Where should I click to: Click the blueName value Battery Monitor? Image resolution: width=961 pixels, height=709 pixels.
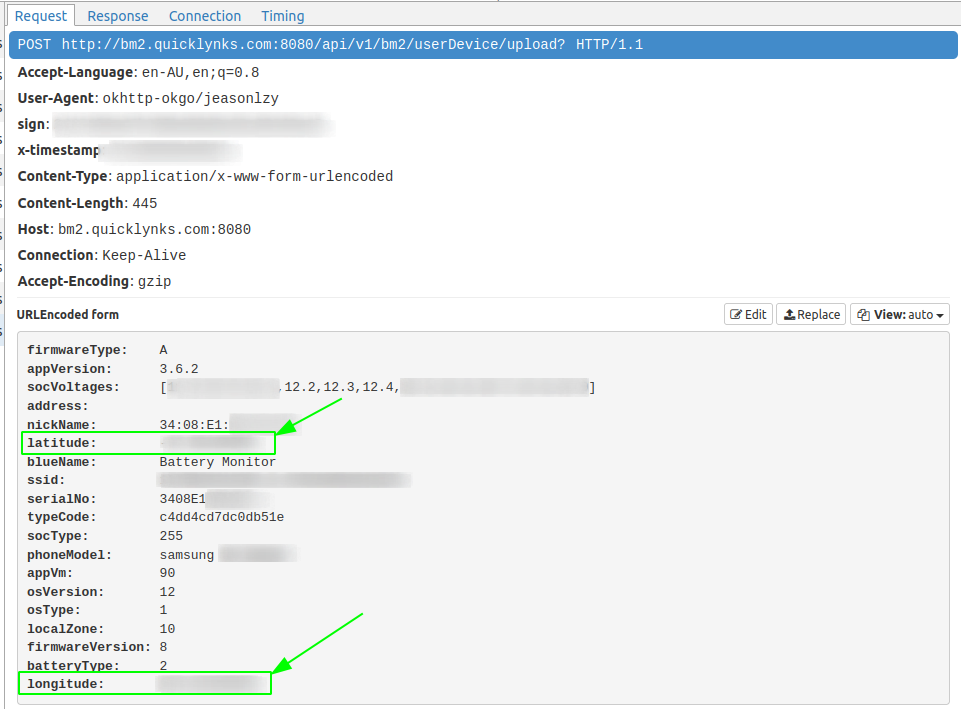click(217, 462)
